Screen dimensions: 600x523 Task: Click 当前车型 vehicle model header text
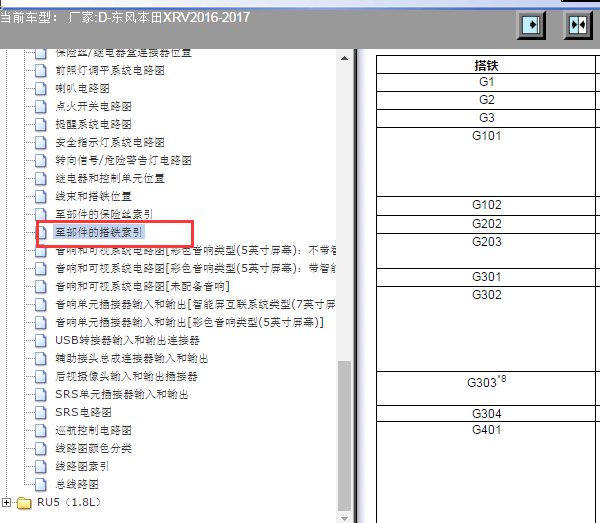click(125, 18)
